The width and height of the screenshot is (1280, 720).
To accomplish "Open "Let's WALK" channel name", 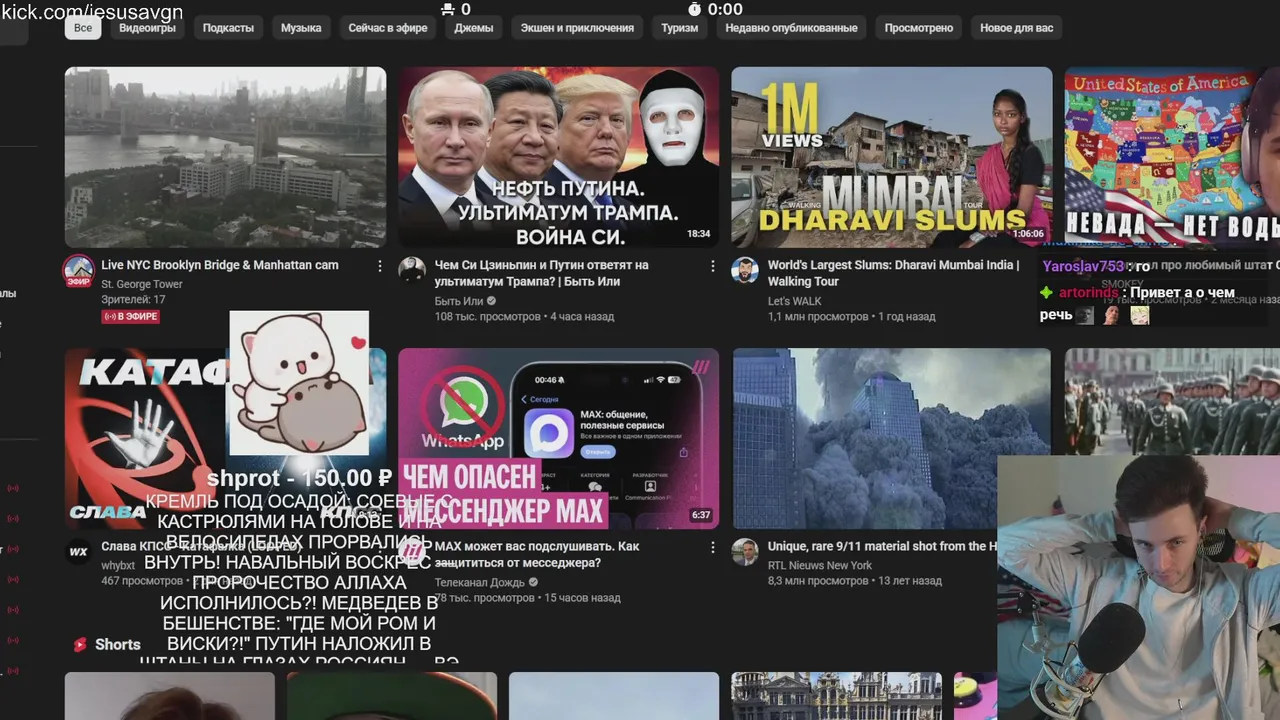I will pos(795,301).
